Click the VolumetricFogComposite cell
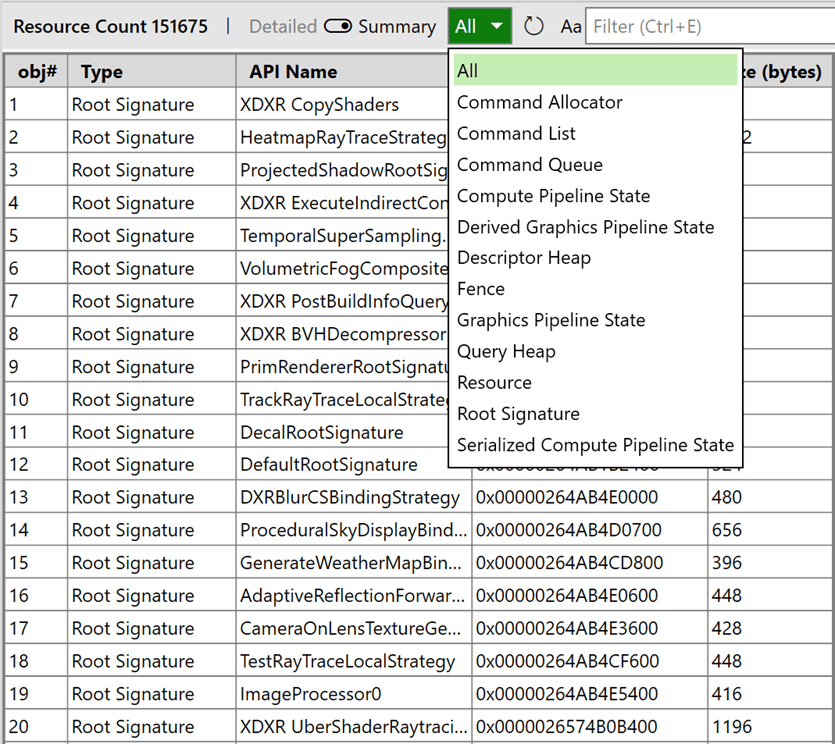Viewport: 835px width, 744px height. [343, 268]
